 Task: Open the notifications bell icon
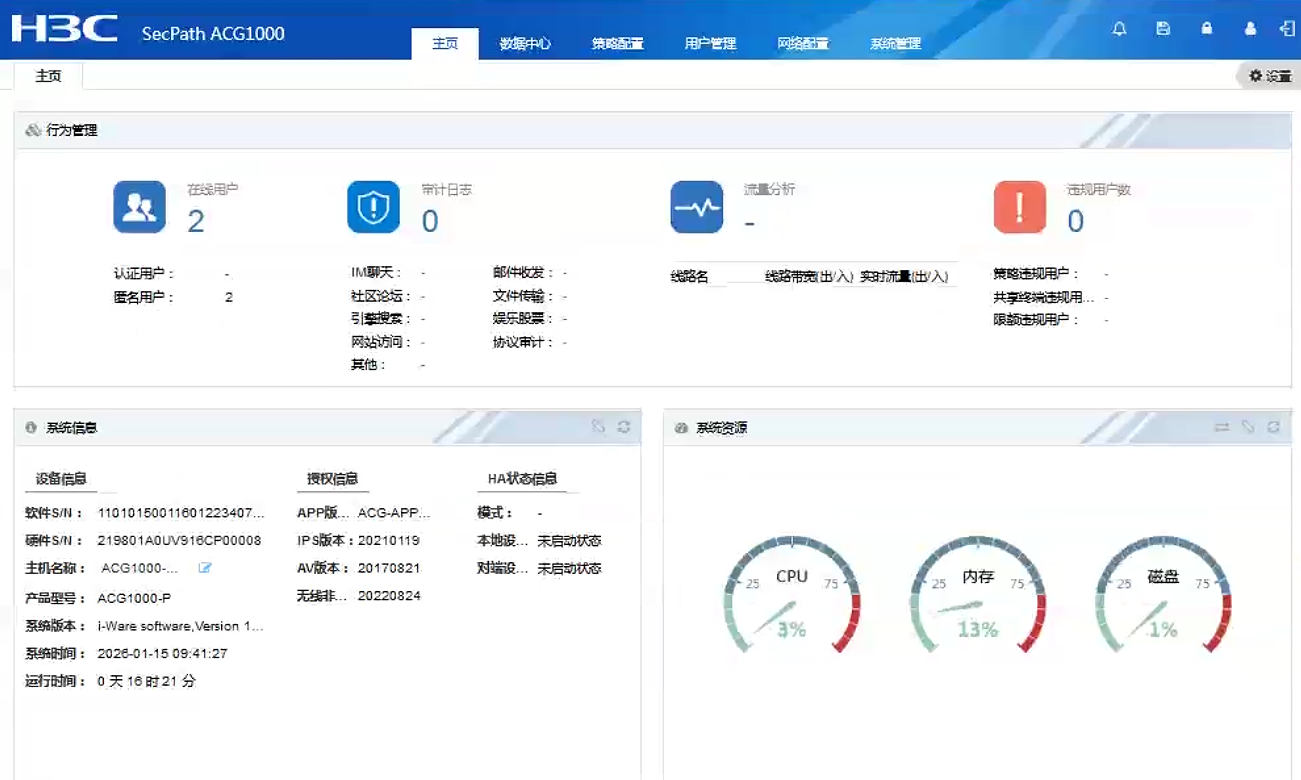1119,29
